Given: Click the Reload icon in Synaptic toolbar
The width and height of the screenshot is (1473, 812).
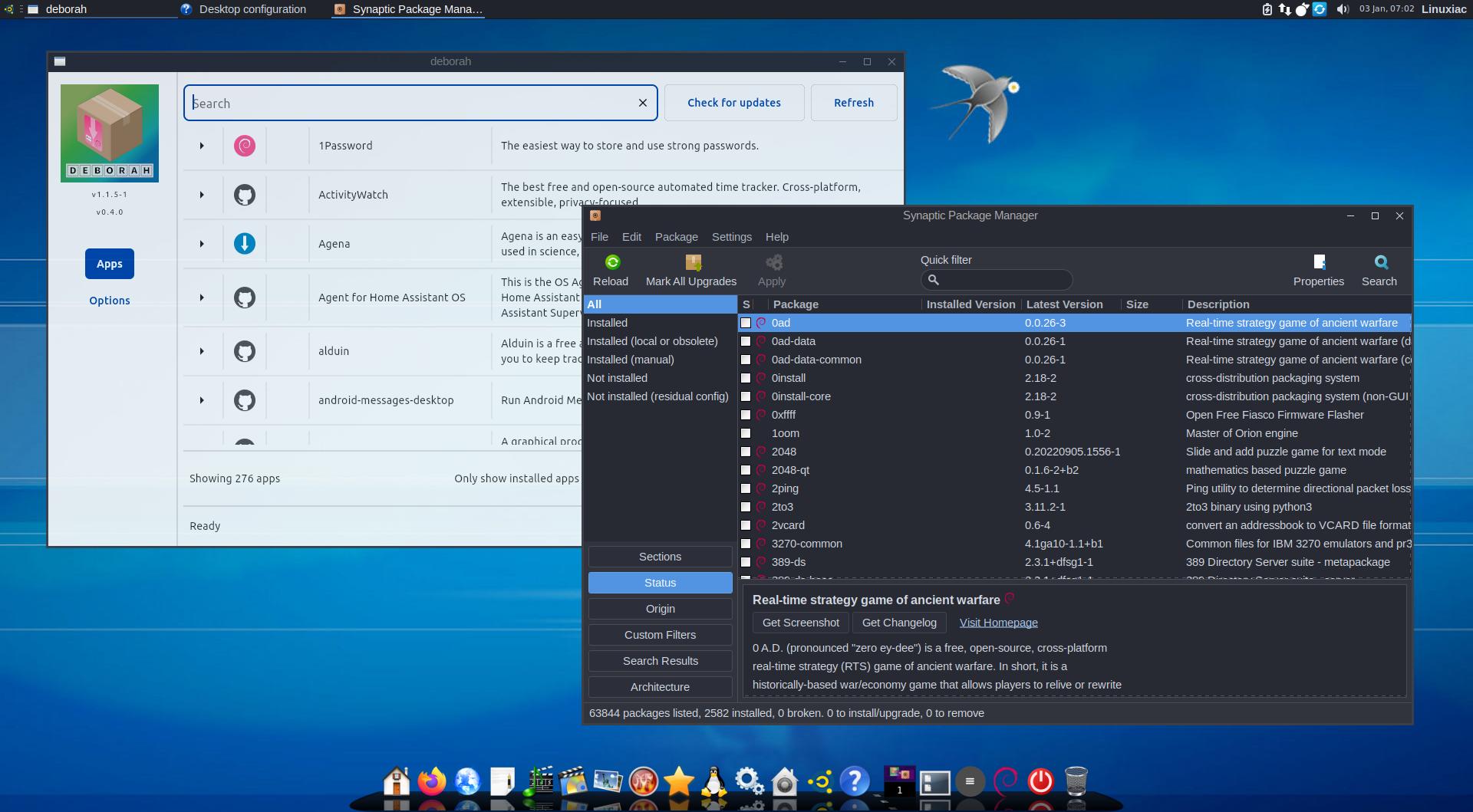Looking at the screenshot, I should tap(611, 262).
